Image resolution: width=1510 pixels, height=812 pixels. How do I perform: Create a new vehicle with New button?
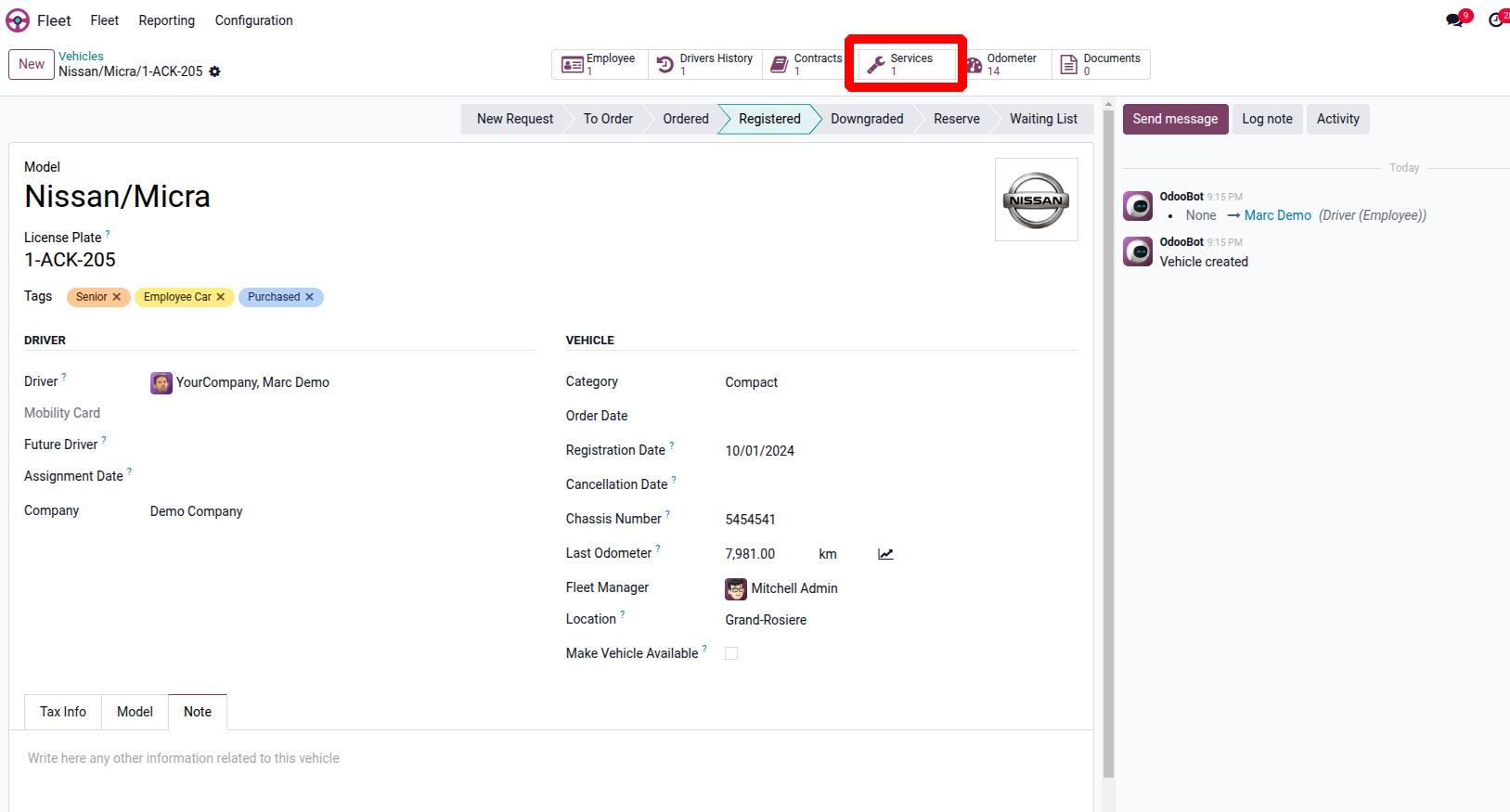pos(32,64)
